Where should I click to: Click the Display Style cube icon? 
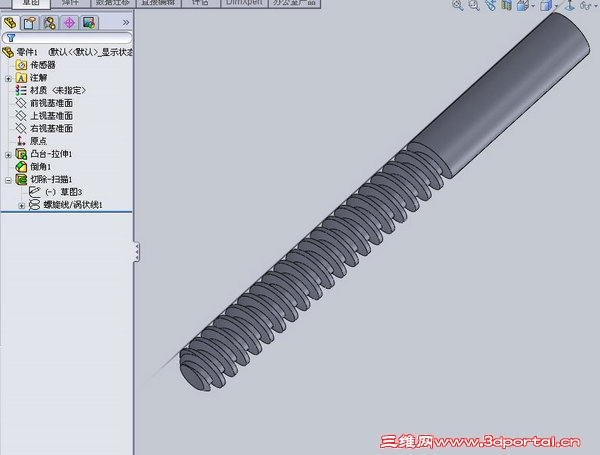pos(546,5)
